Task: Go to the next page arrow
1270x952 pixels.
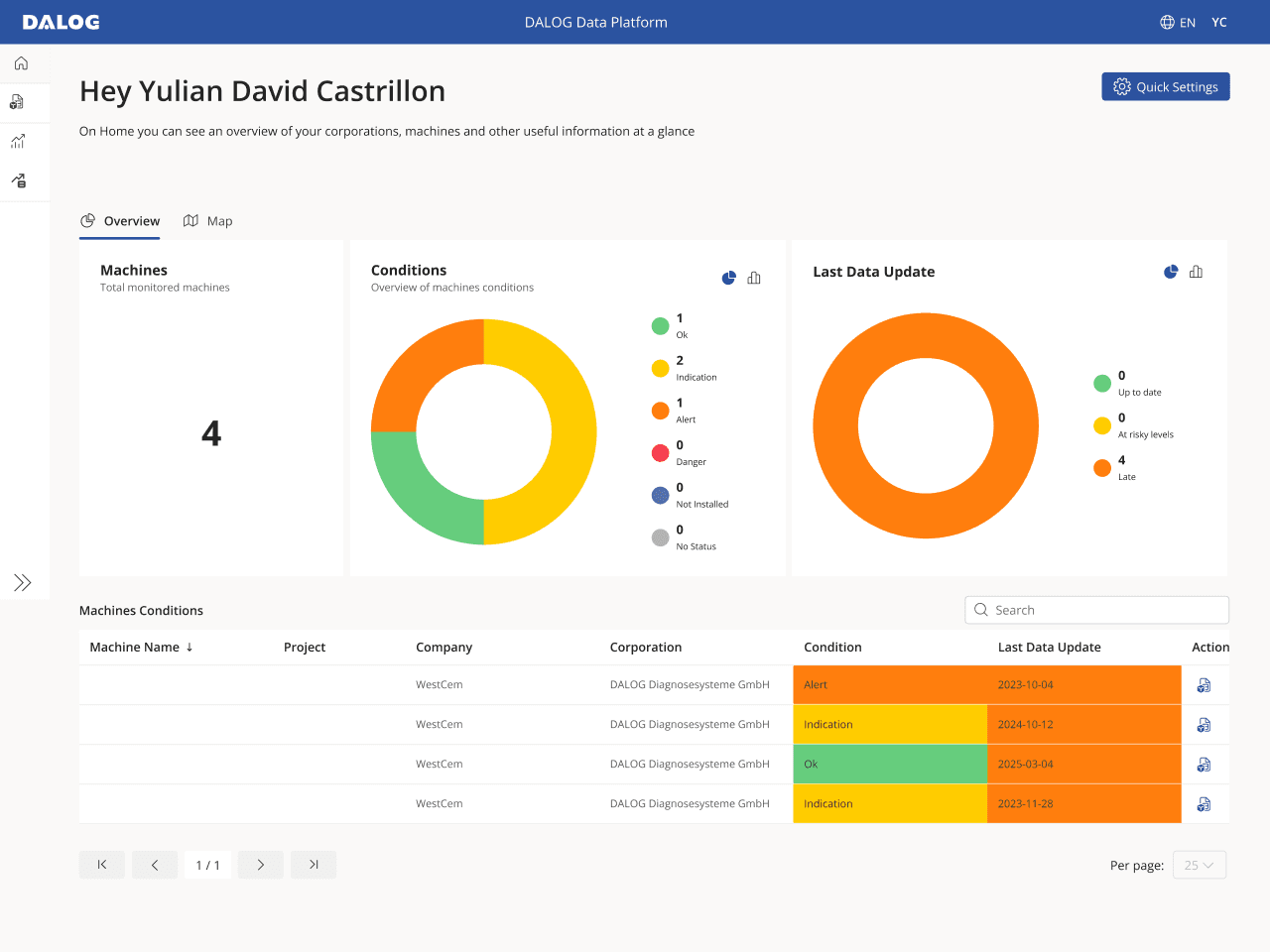Action: point(261,865)
